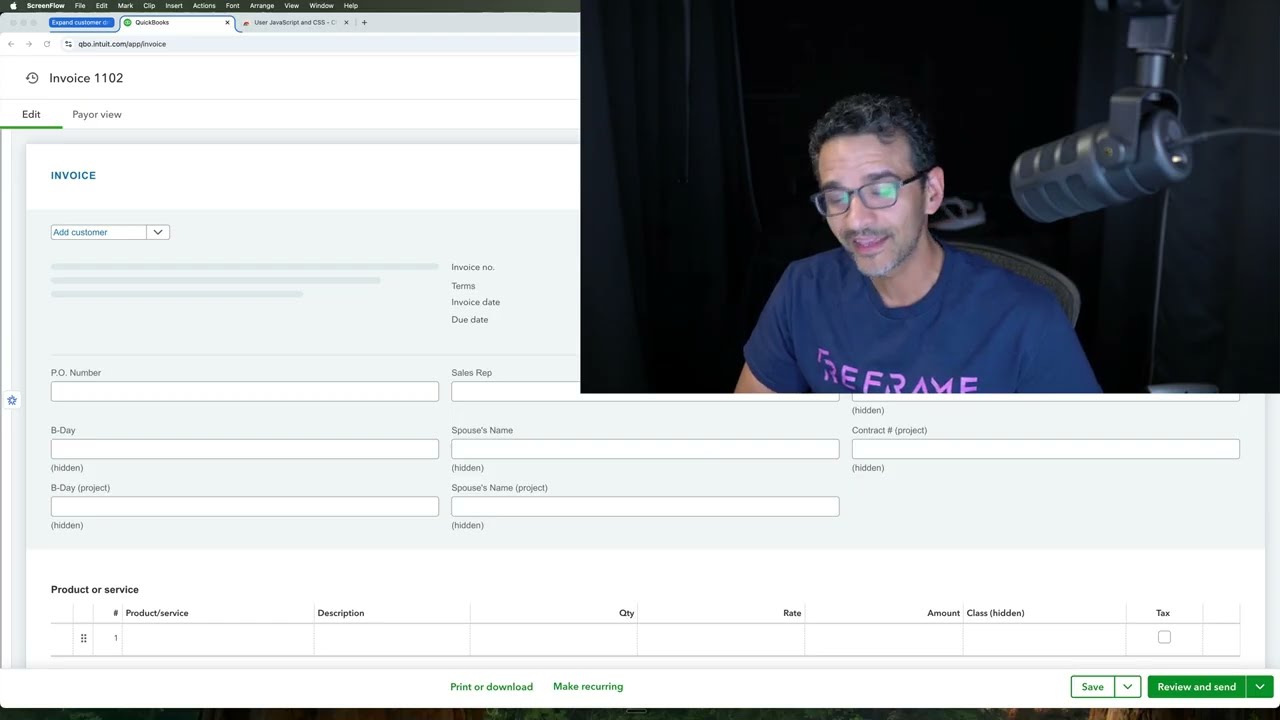
Task: Tick the Tax checkbox on line 1
Action: [1164, 637]
